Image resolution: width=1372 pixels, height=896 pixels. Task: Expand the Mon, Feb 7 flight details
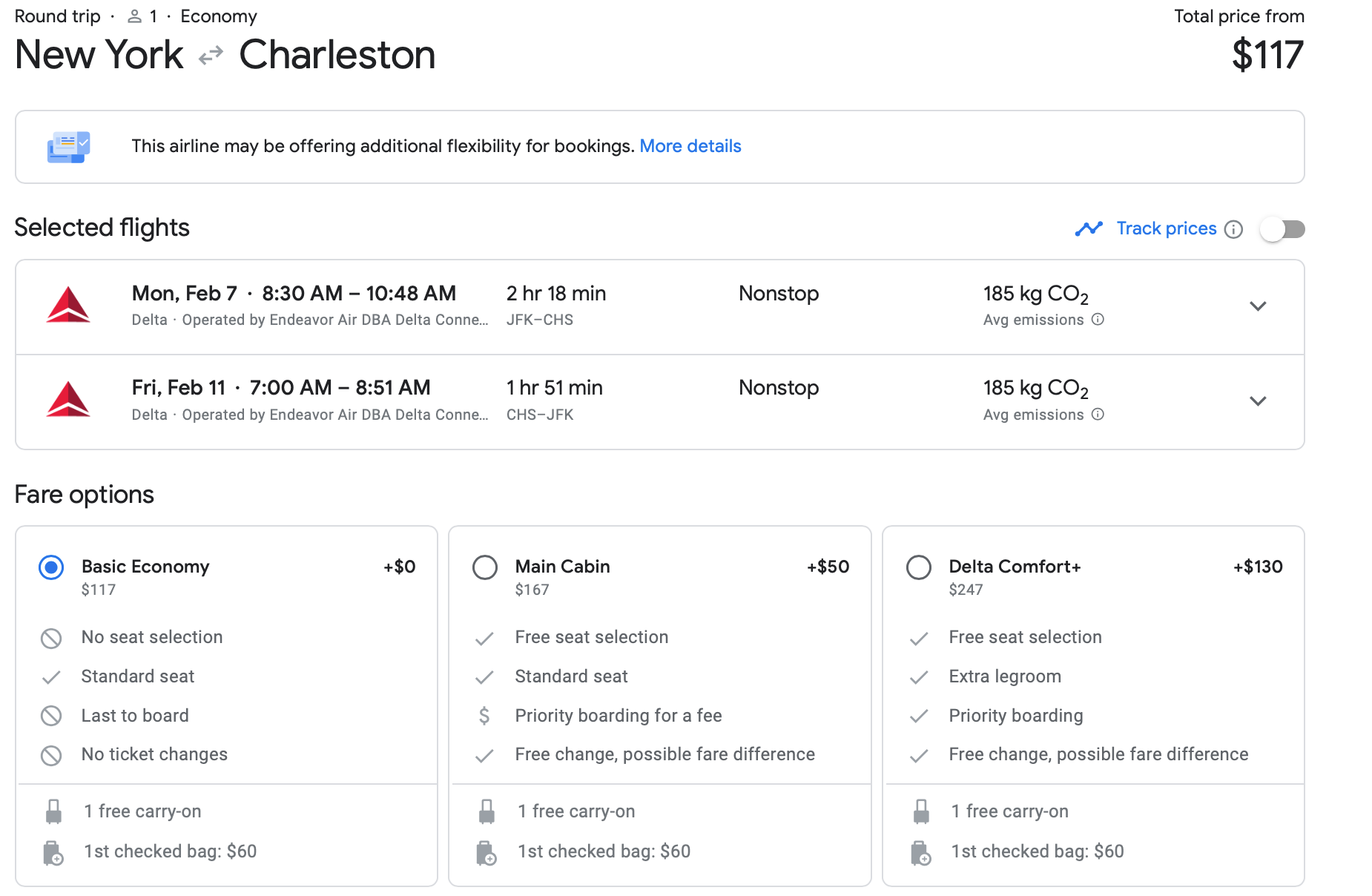pos(1258,306)
